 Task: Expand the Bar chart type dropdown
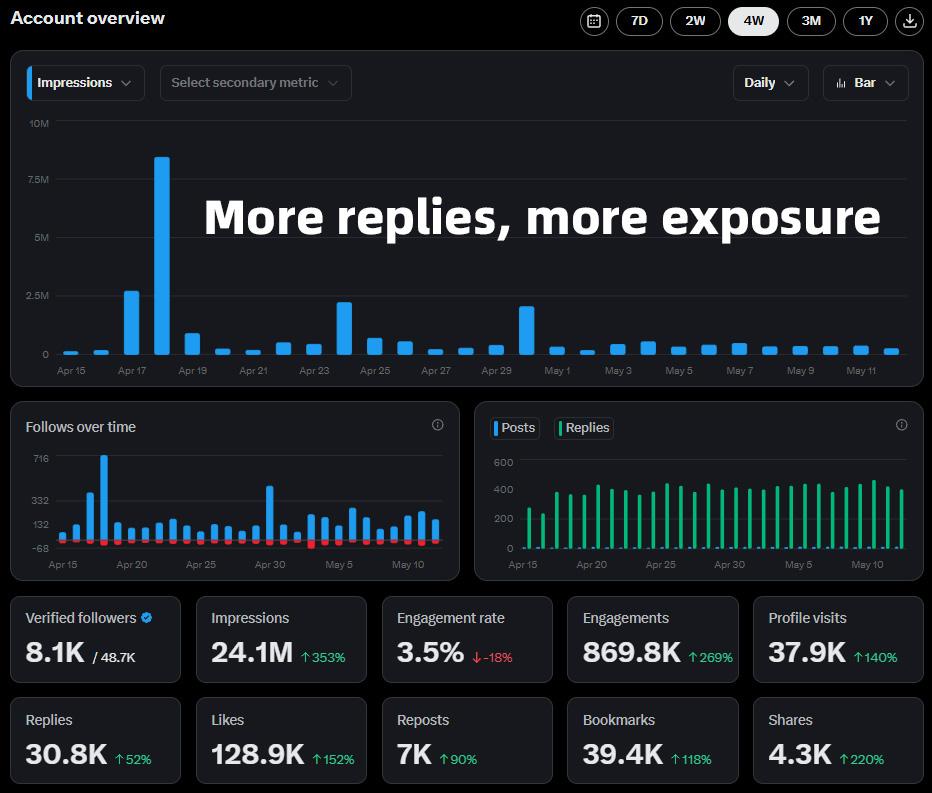[865, 83]
